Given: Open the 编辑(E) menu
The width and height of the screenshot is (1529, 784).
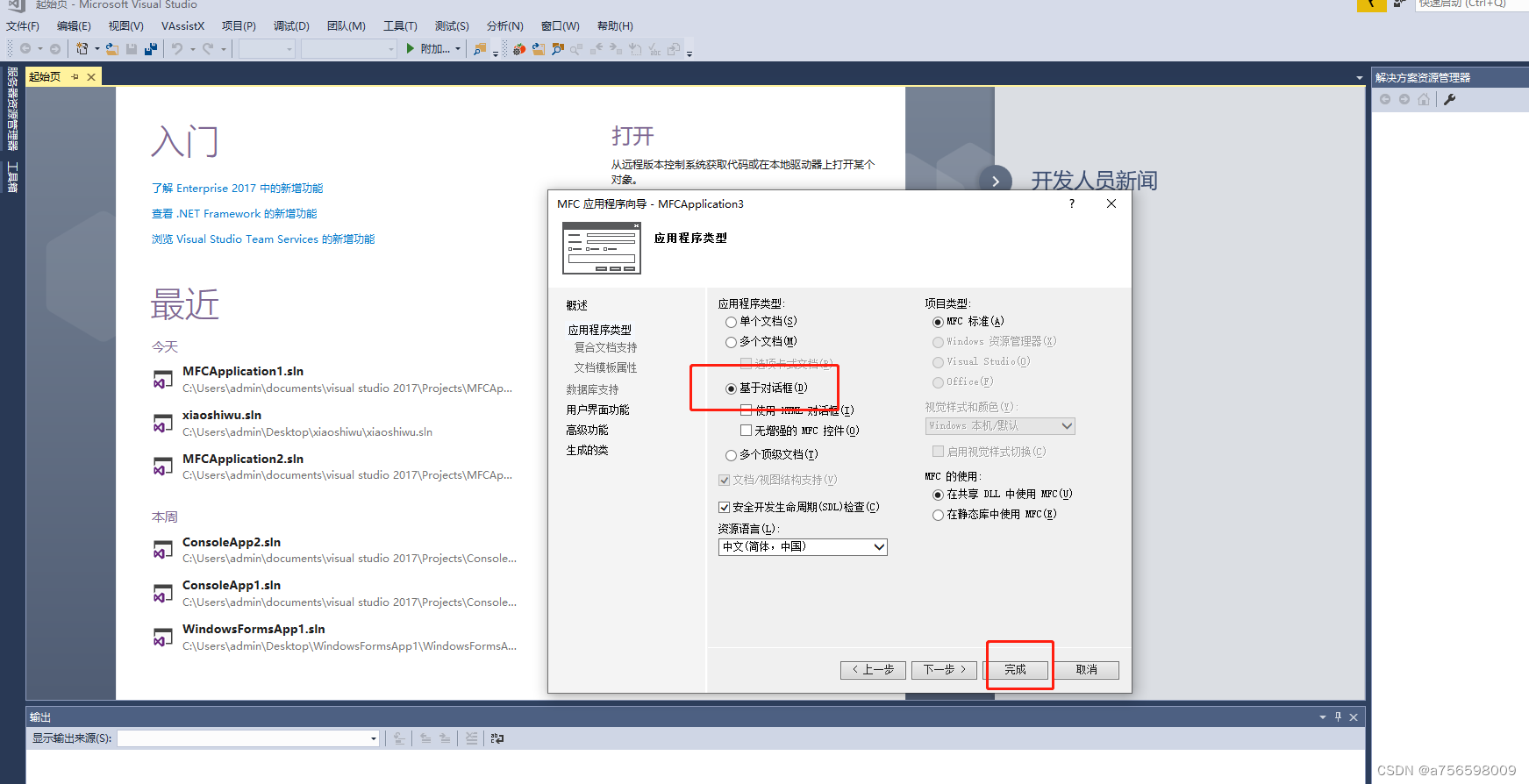Looking at the screenshot, I should tap(74, 26).
